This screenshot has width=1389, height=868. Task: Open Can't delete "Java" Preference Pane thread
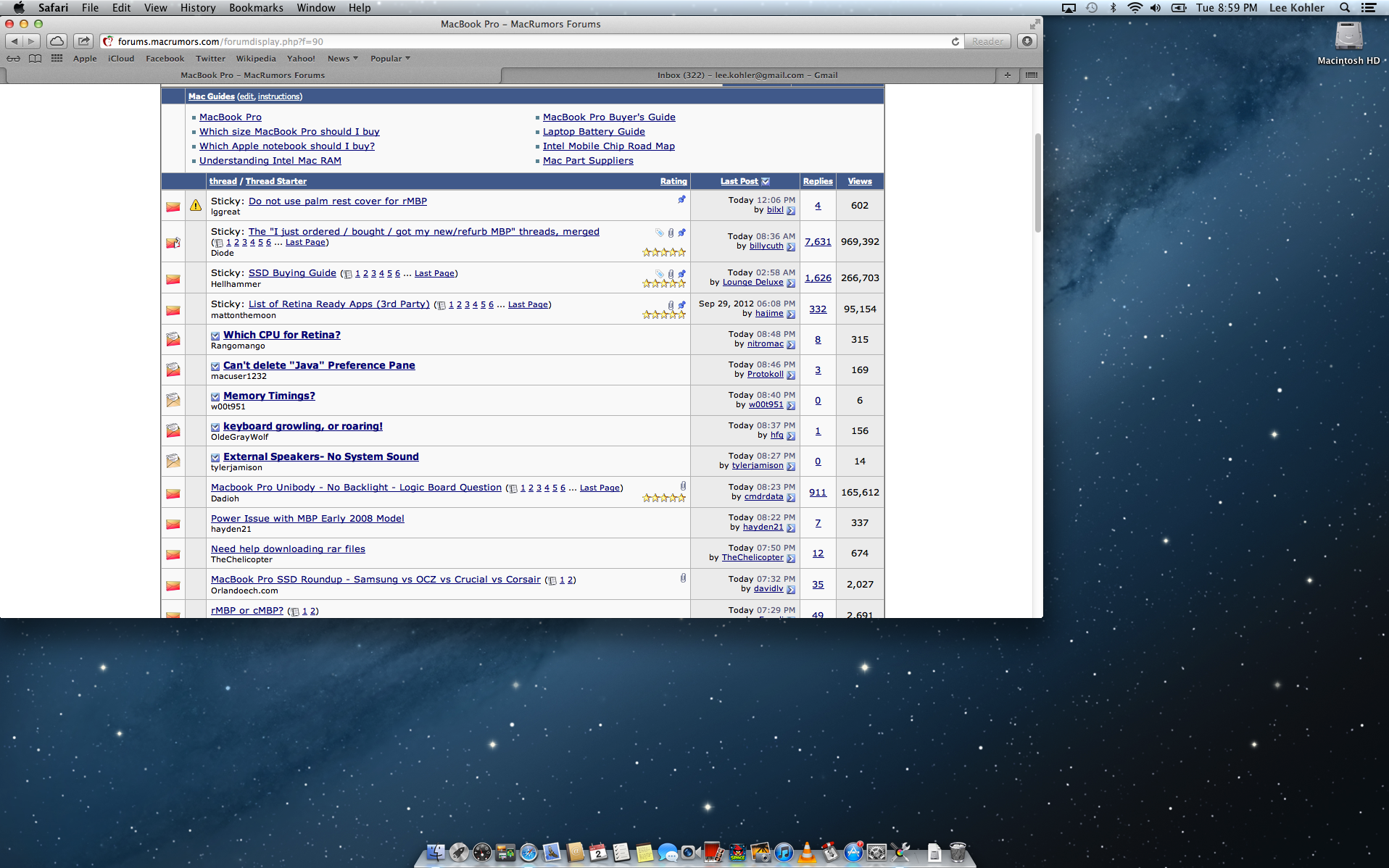[x=319, y=365]
